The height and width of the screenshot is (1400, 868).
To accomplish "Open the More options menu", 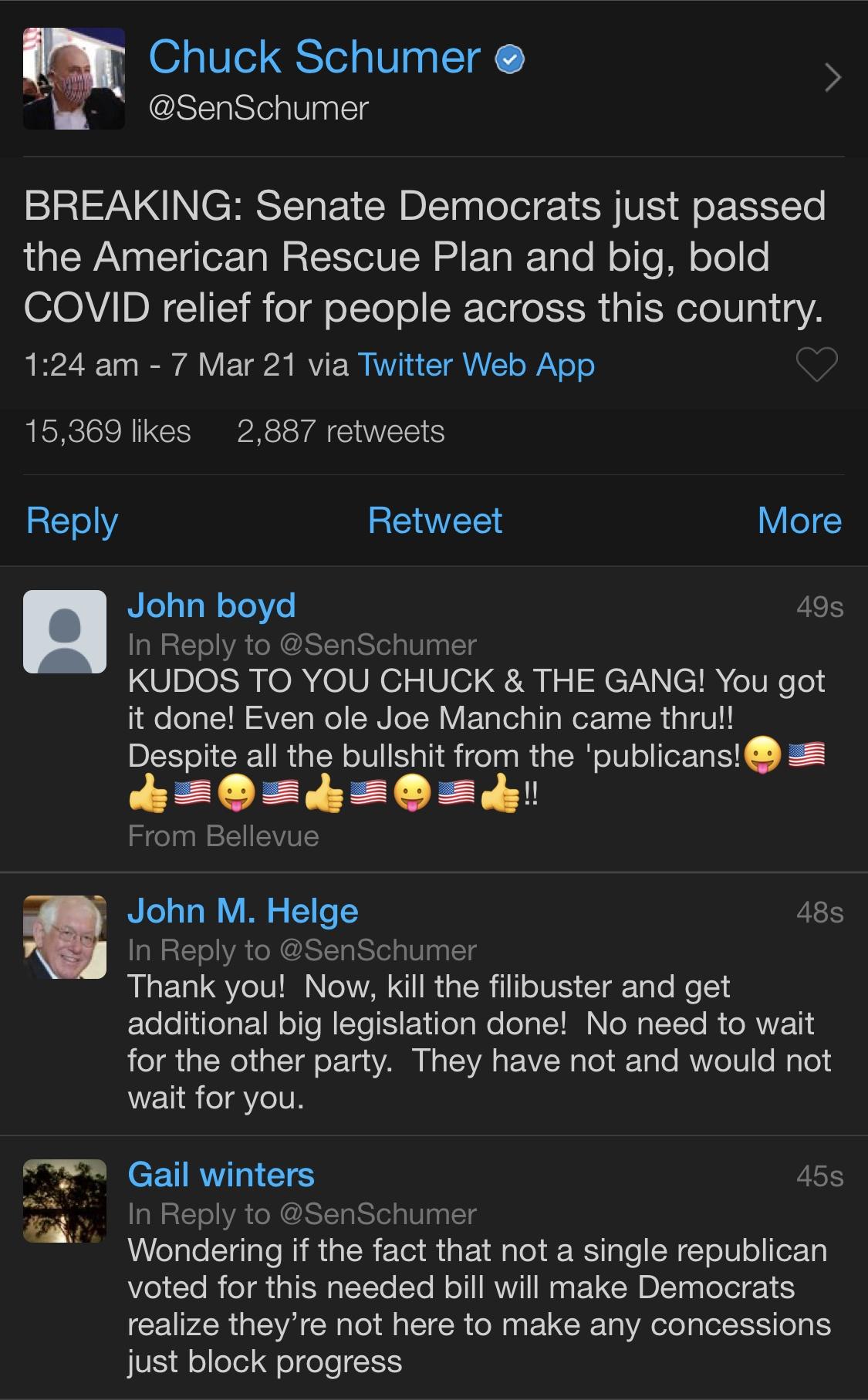I will click(x=799, y=521).
